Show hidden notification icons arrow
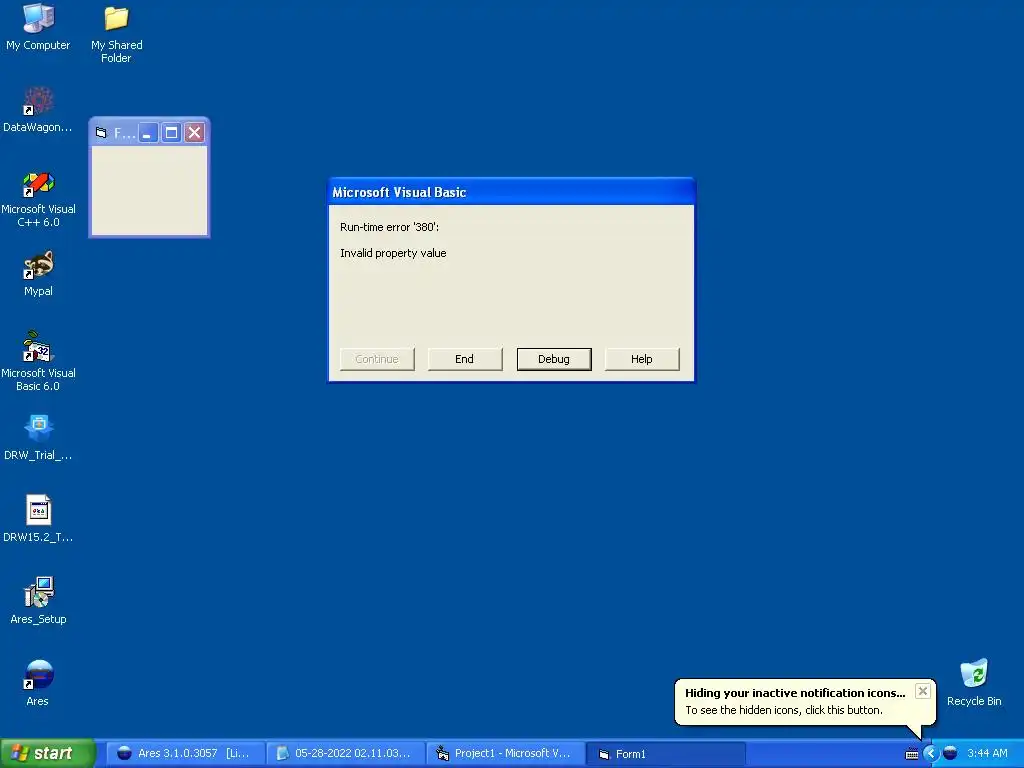Screen dimensions: 1024x768 pyautogui.click(x=930, y=754)
